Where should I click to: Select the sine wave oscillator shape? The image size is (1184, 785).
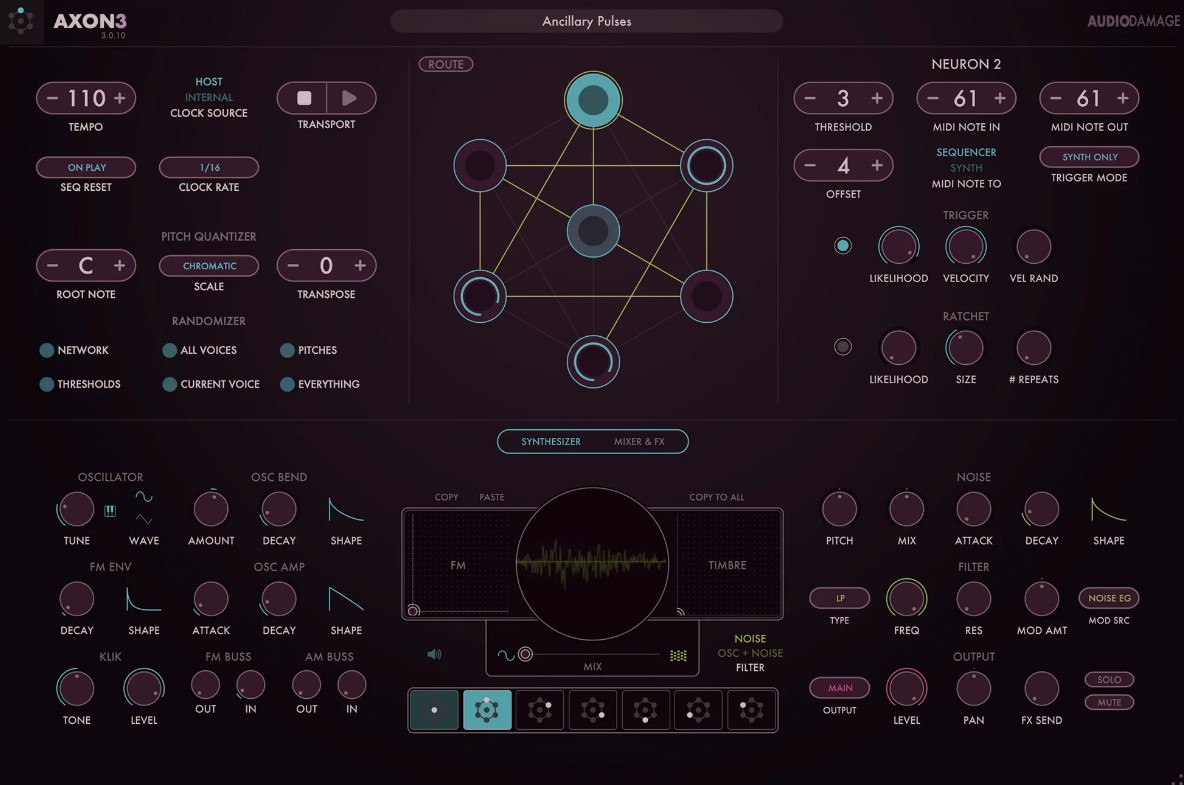click(143, 497)
